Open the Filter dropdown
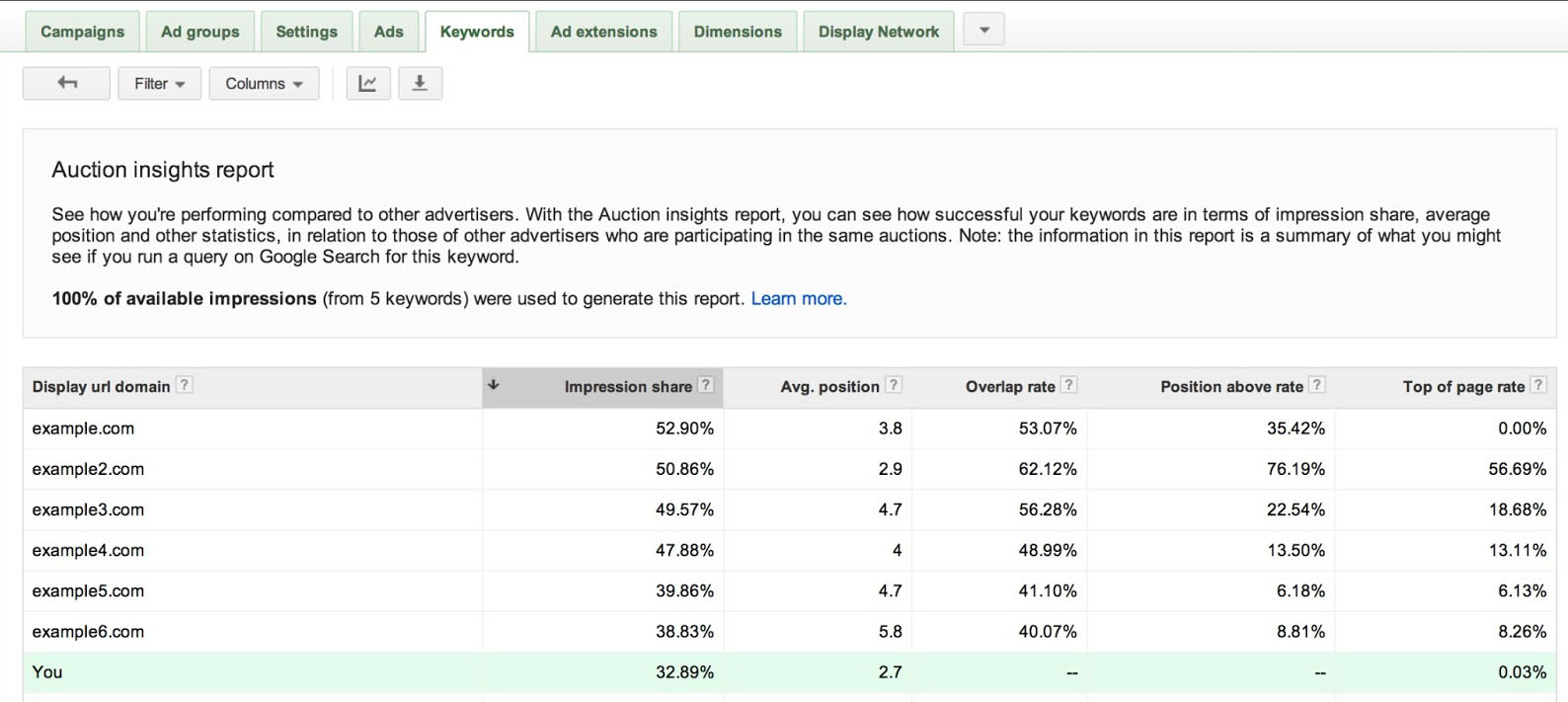 (x=159, y=84)
